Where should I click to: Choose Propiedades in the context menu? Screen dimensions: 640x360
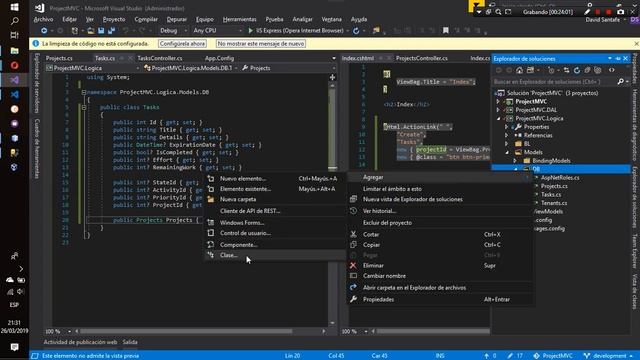[x=440, y=299]
